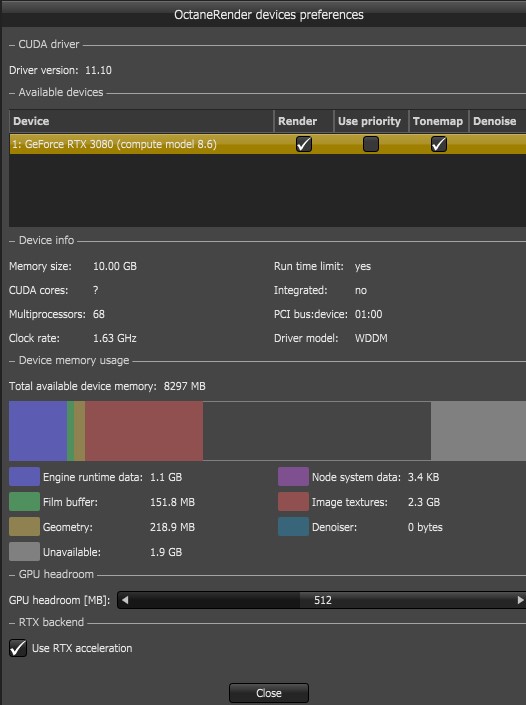Click the Unavailable value 1.9 GB
Image resolution: width=526 pixels, height=705 pixels.
pos(166,552)
